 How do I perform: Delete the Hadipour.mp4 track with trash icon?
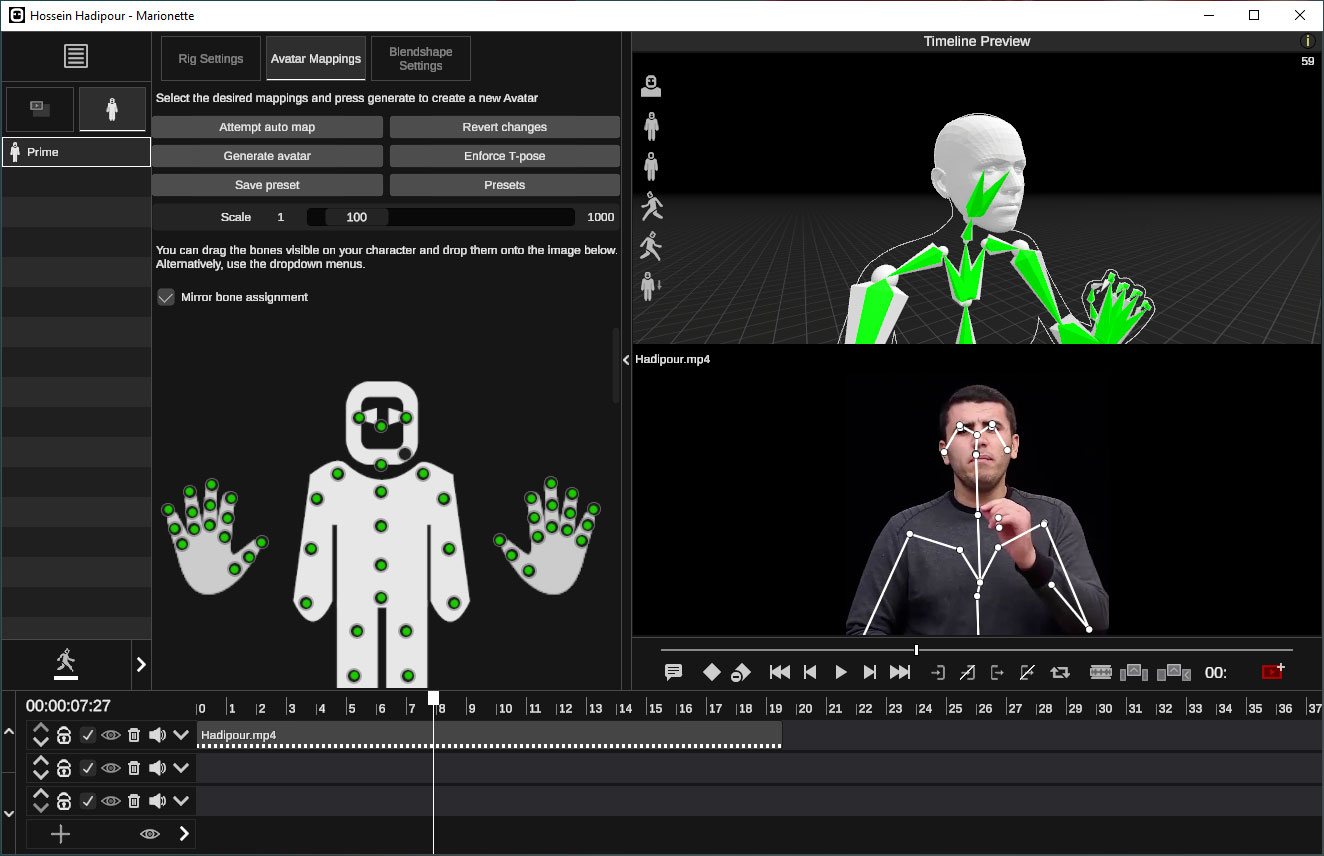point(134,735)
